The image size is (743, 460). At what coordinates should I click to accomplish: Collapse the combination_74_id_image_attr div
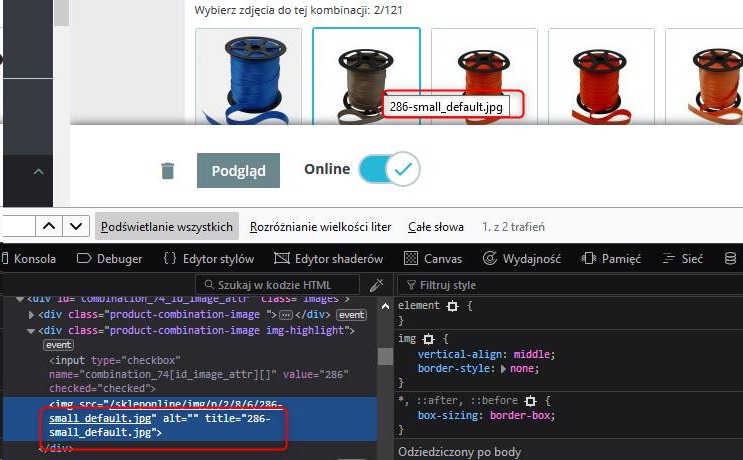[19, 299]
